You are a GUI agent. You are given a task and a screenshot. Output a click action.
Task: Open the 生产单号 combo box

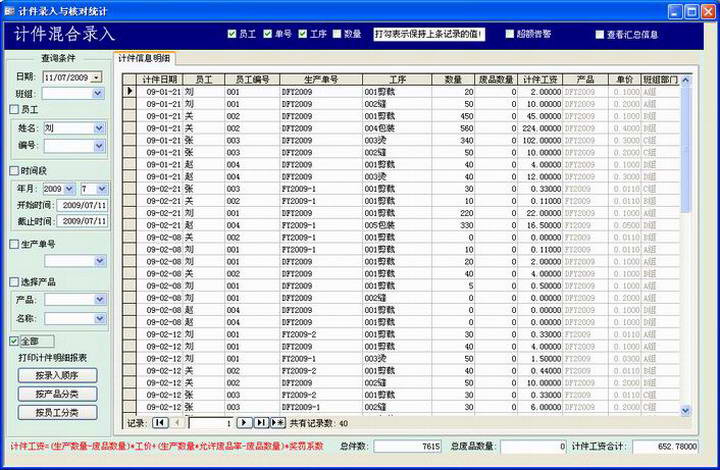pos(76,261)
